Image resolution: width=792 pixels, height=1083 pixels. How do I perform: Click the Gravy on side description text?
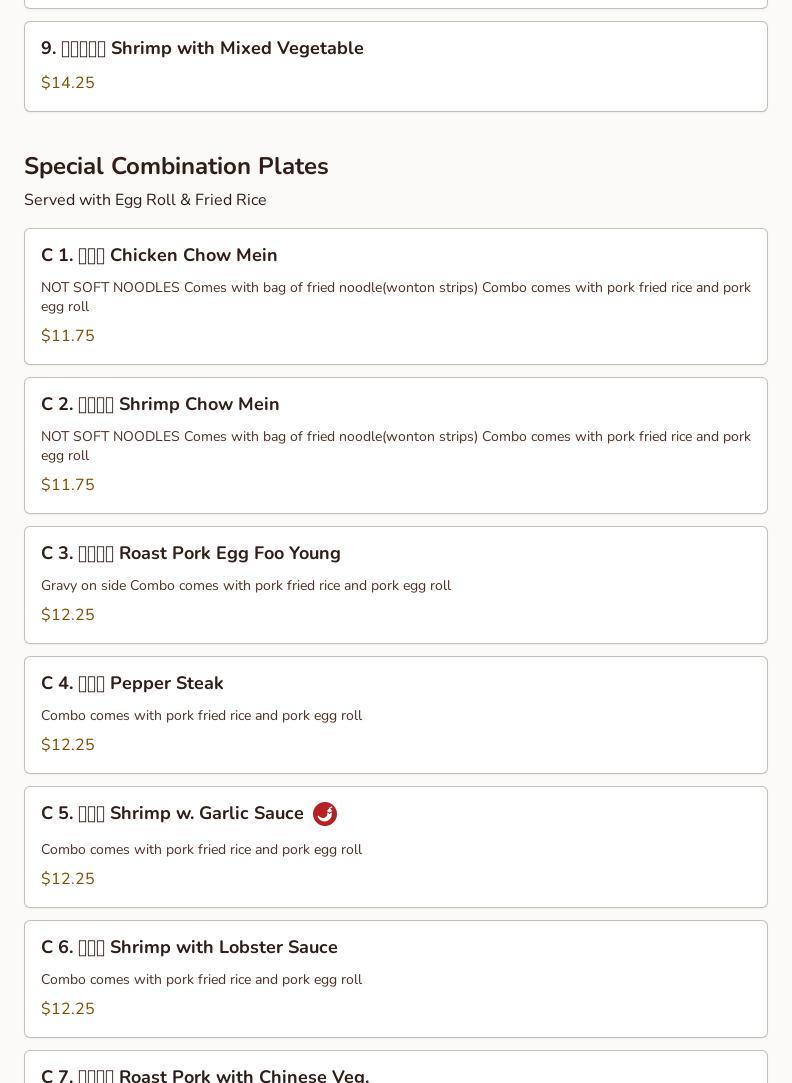coord(246,586)
